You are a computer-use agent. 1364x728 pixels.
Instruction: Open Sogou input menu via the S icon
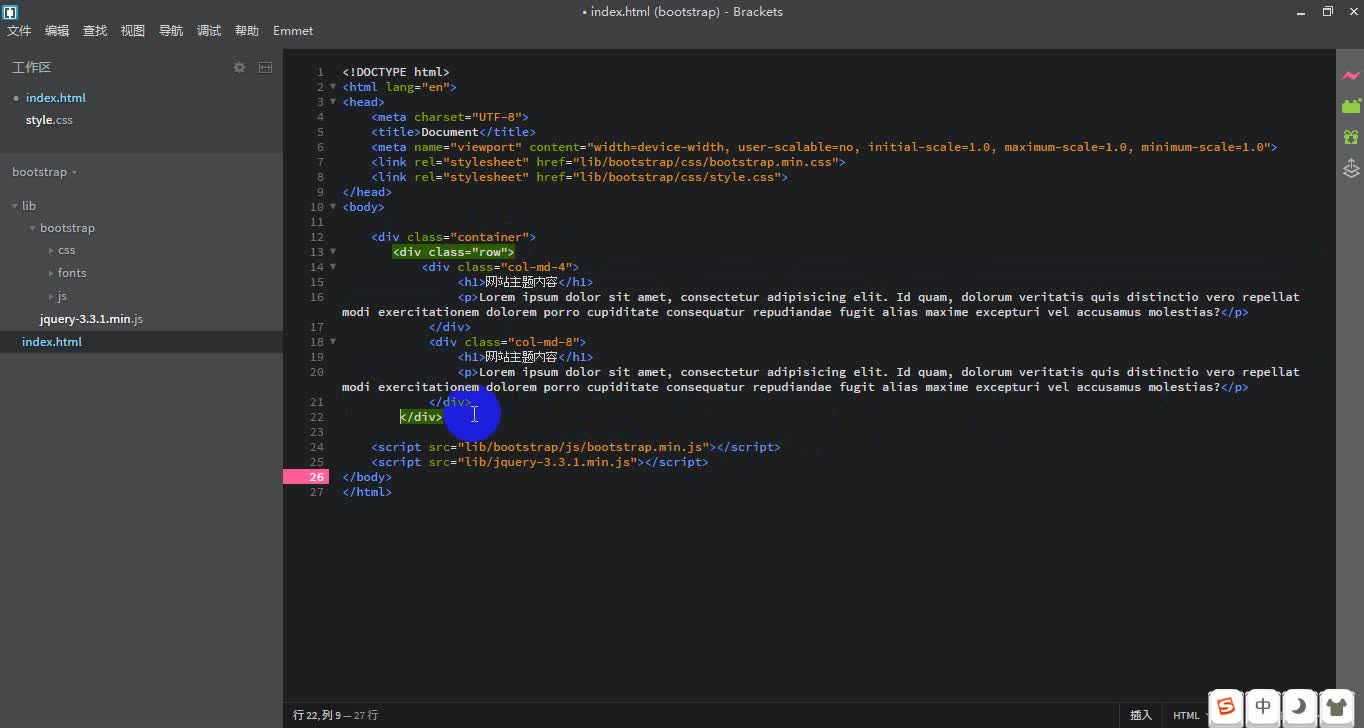1225,707
